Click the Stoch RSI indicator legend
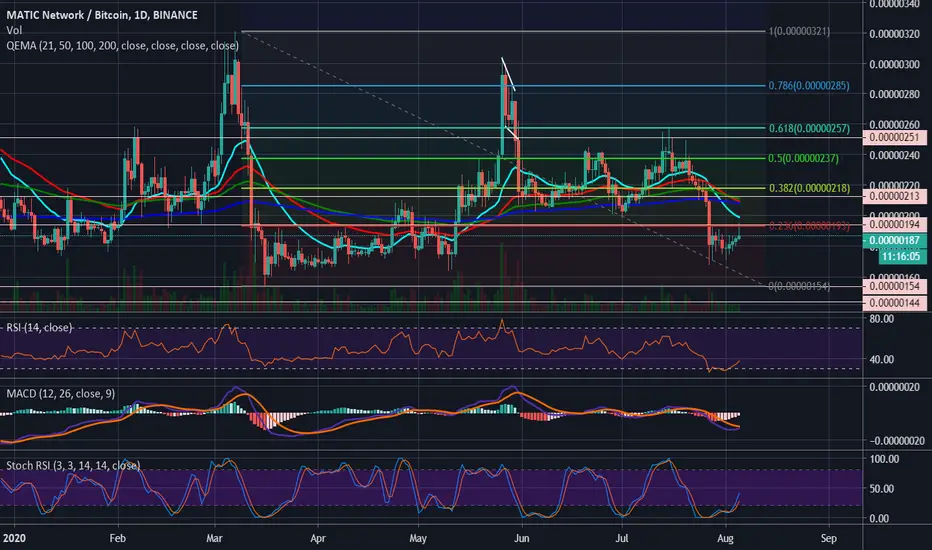This screenshot has height=550, width=932. [x=73, y=465]
